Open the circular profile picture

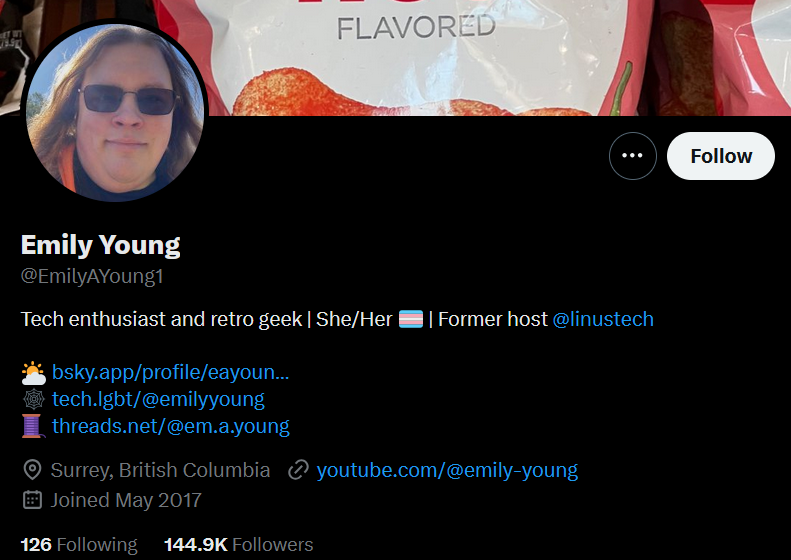coord(115,110)
